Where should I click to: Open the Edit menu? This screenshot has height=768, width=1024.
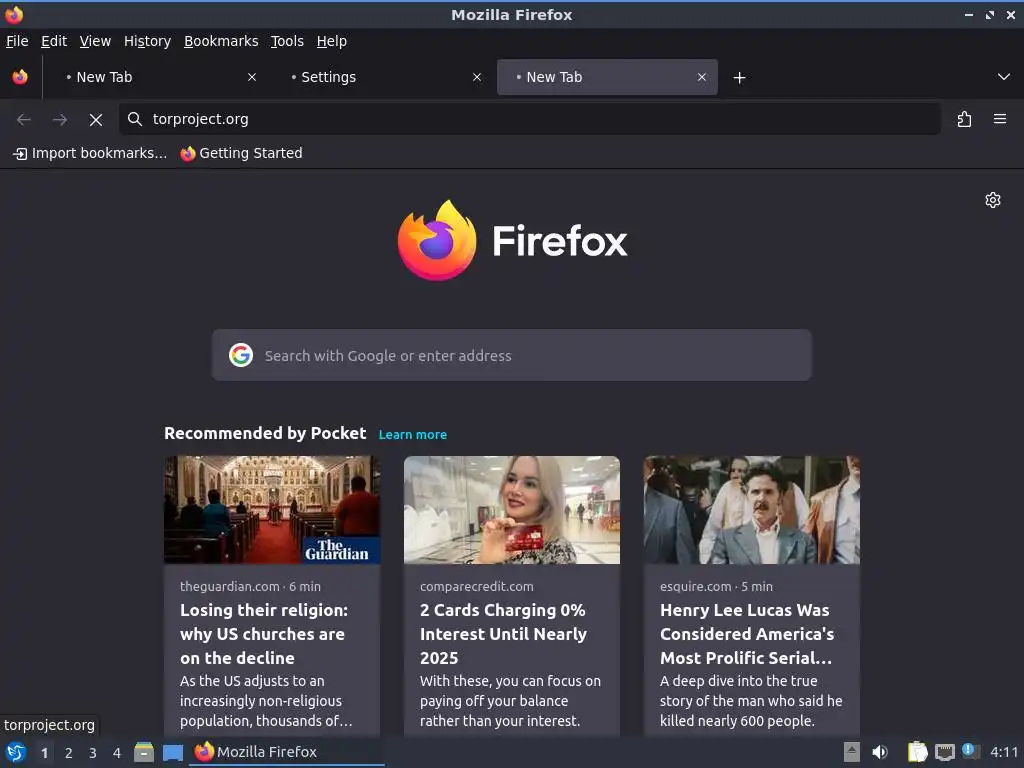point(54,41)
